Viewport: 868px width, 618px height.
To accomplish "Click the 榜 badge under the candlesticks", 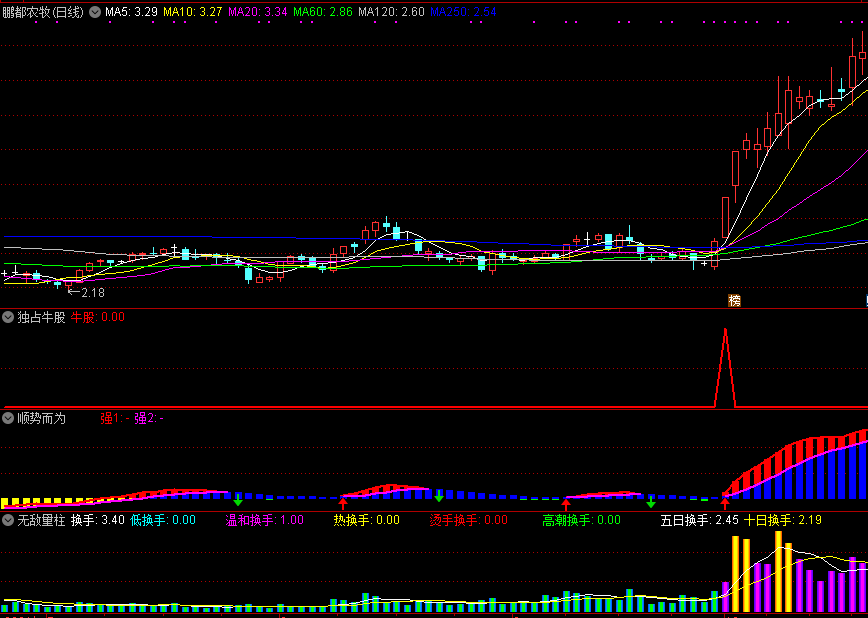I will click(734, 301).
